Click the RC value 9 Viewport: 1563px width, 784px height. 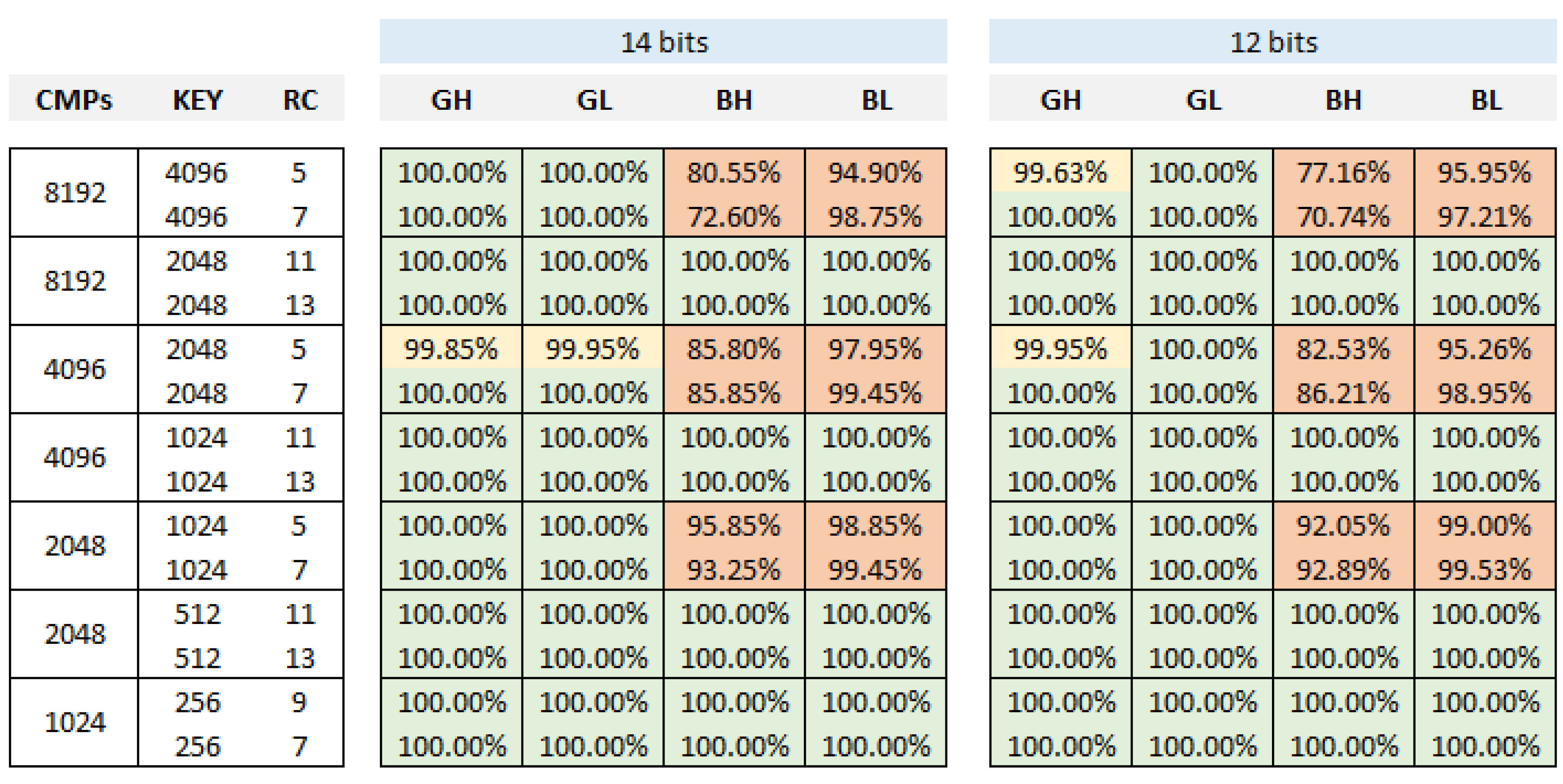(x=299, y=702)
